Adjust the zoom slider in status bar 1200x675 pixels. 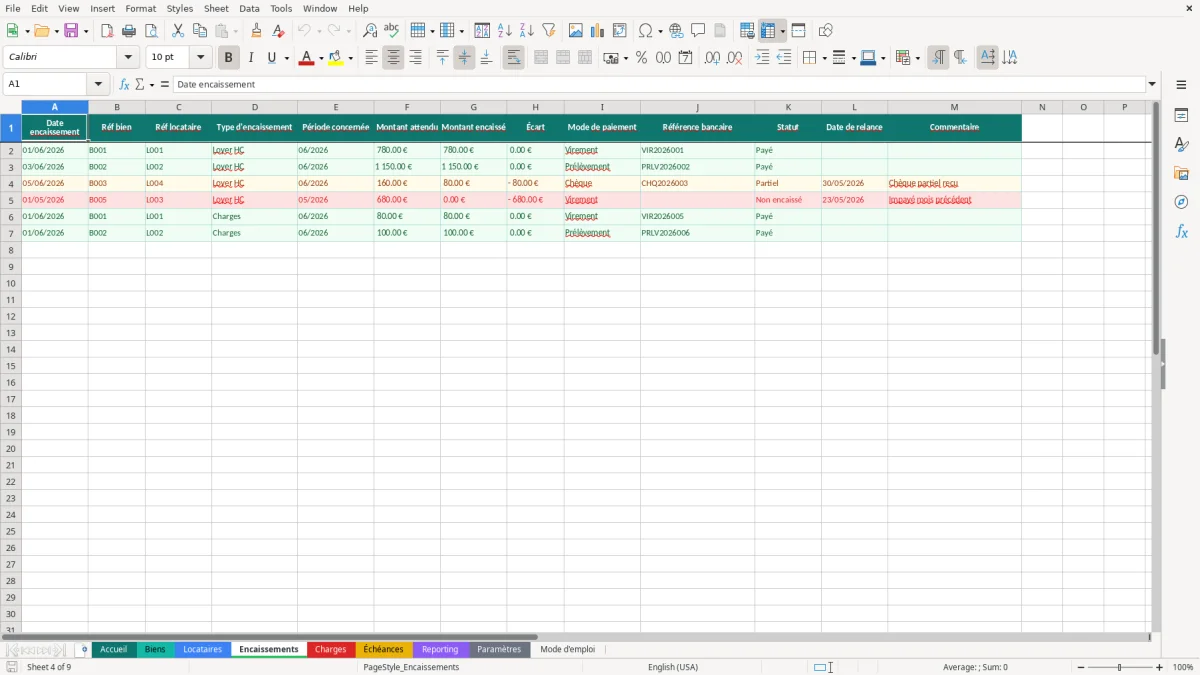point(1120,667)
